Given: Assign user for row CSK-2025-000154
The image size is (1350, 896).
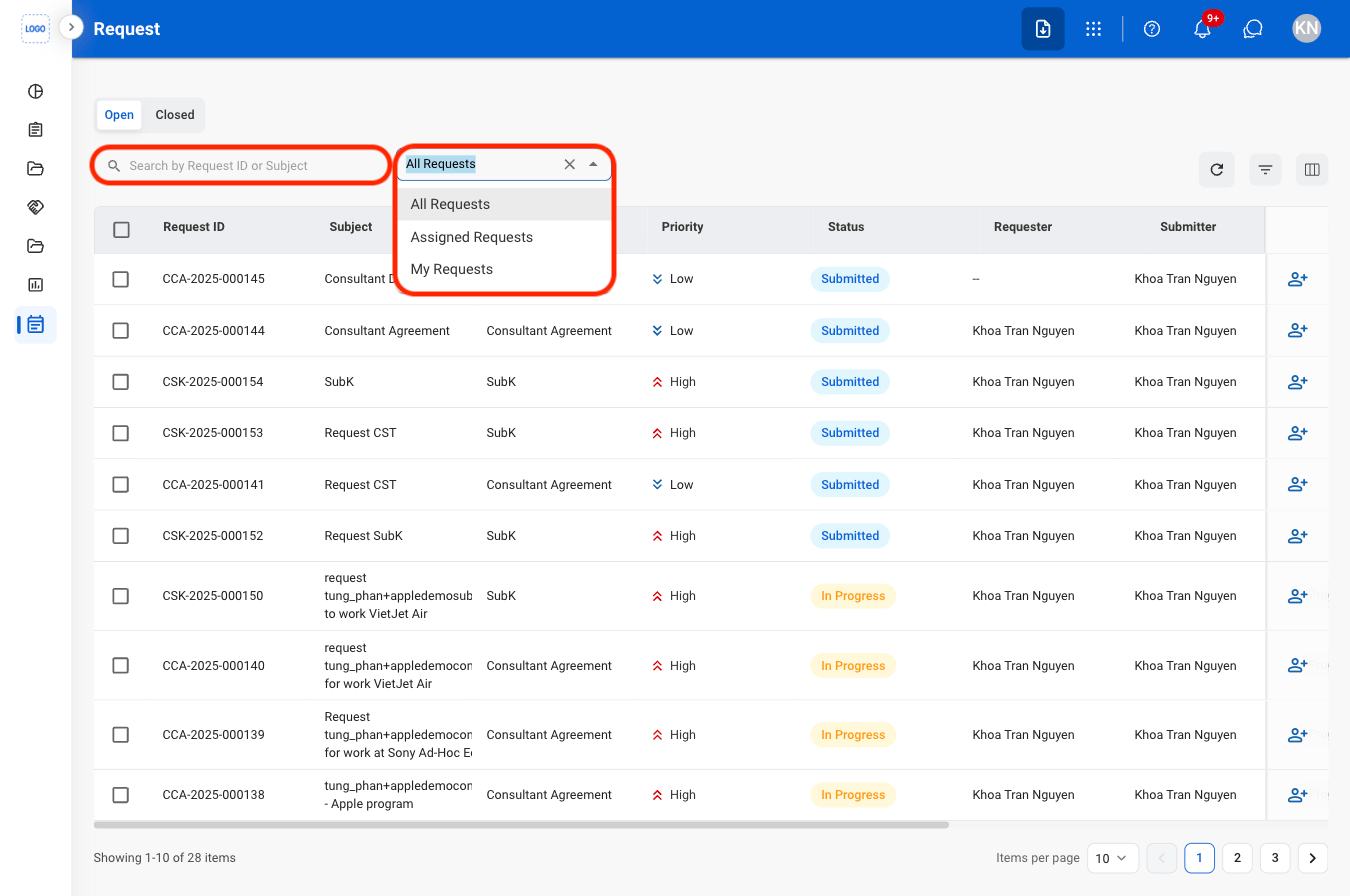Looking at the screenshot, I should click(x=1298, y=382).
